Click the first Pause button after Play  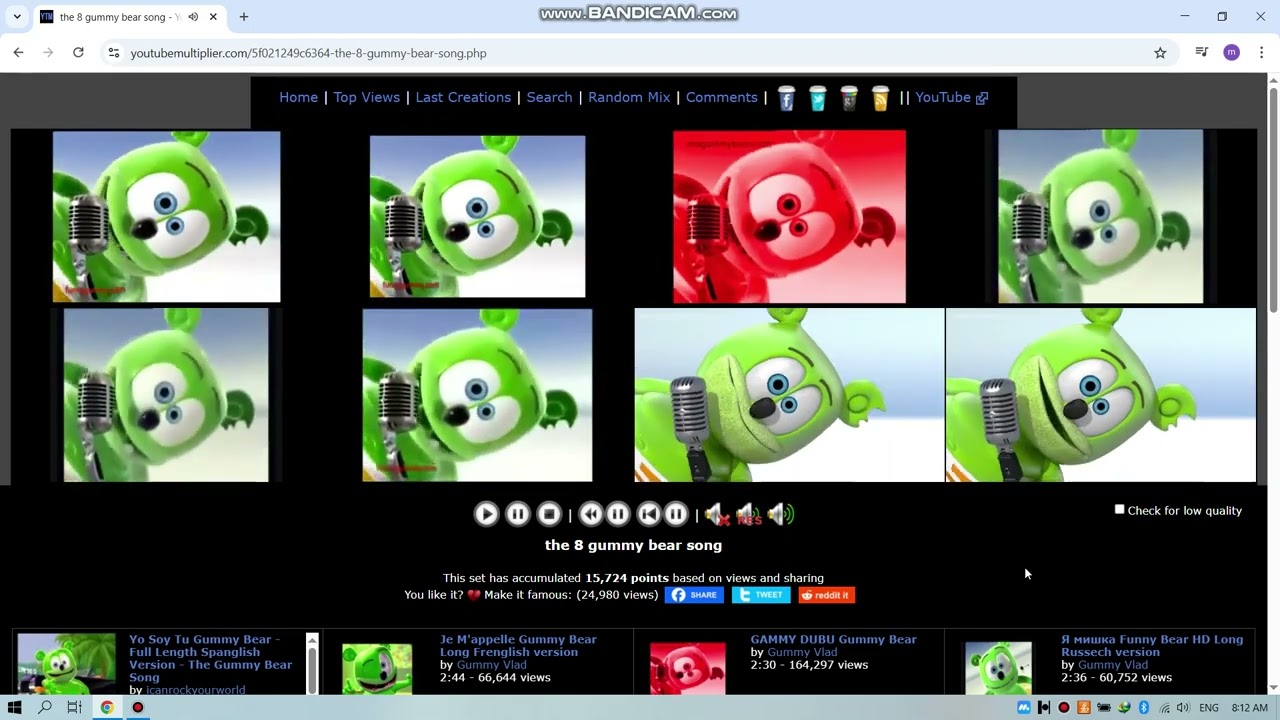tap(517, 514)
